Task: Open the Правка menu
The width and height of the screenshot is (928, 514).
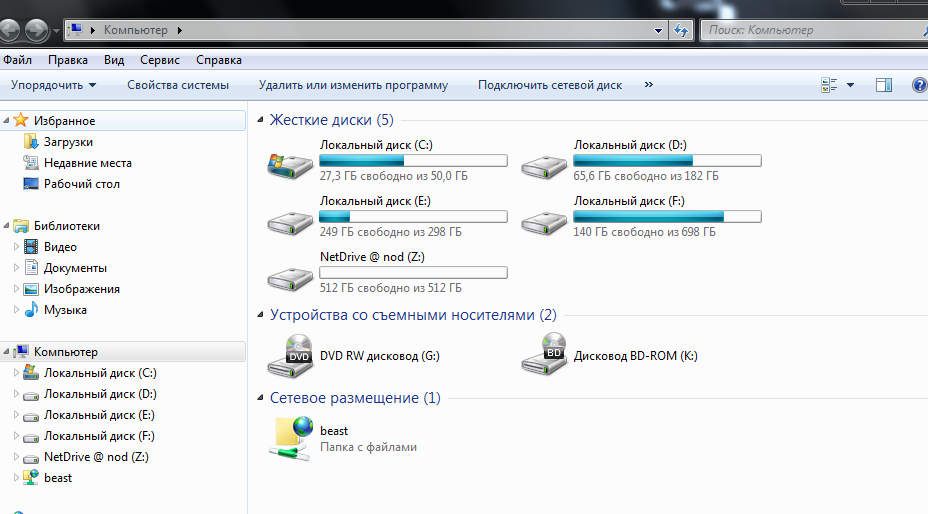Action: 68,60
